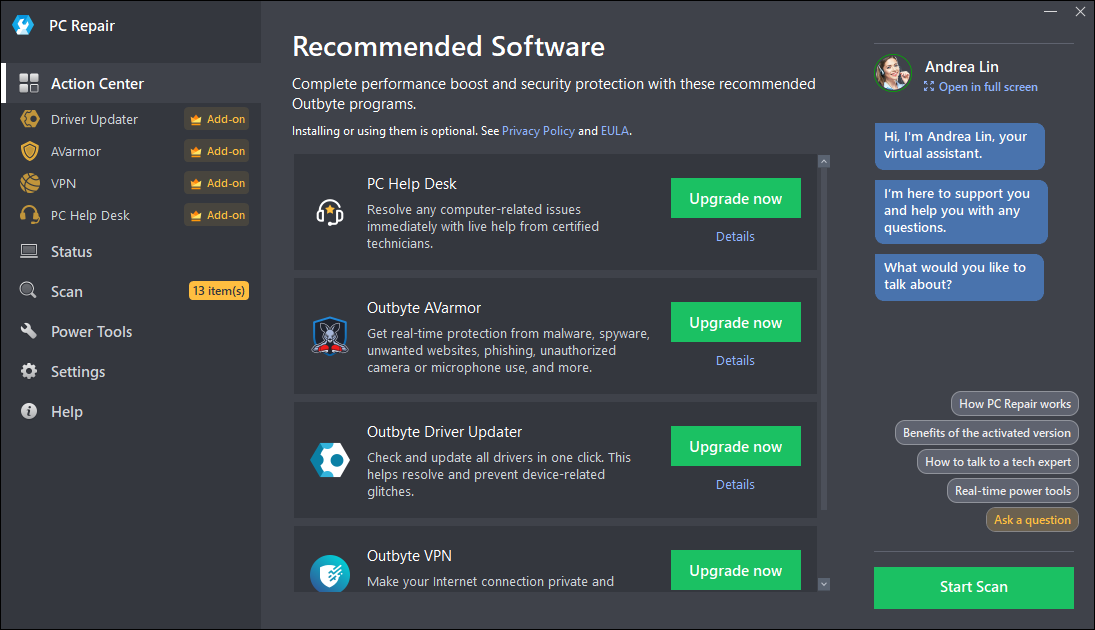Screen dimensions: 1095x630
Task: Select PC Help Desk in the sidebar
Action: point(90,216)
